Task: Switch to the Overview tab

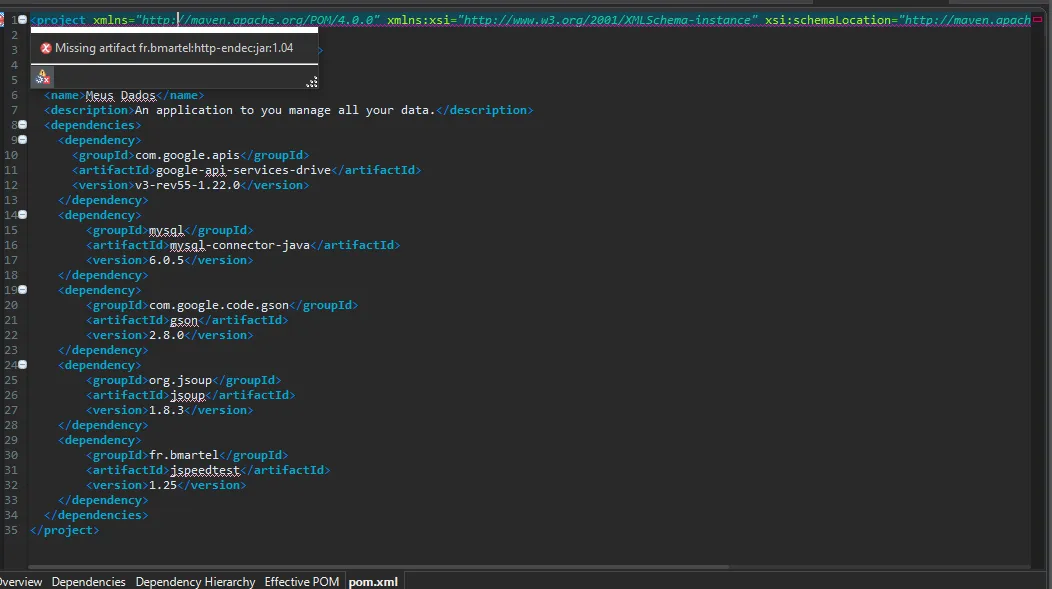Action: click(x=20, y=581)
